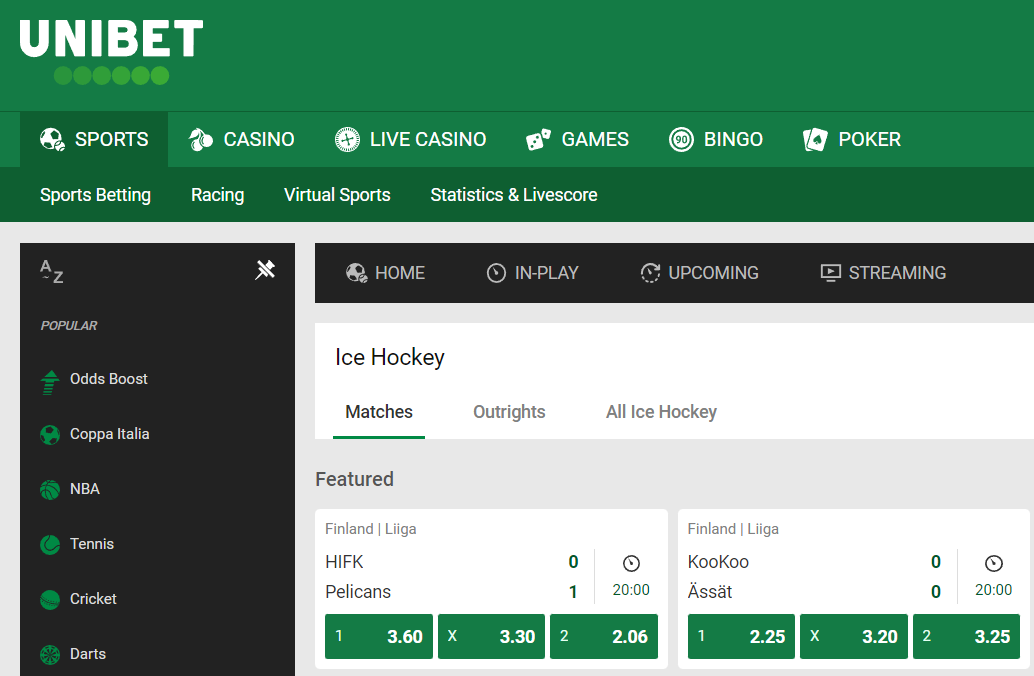Open the GAMES main tab

pyautogui.click(x=577, y=139)
